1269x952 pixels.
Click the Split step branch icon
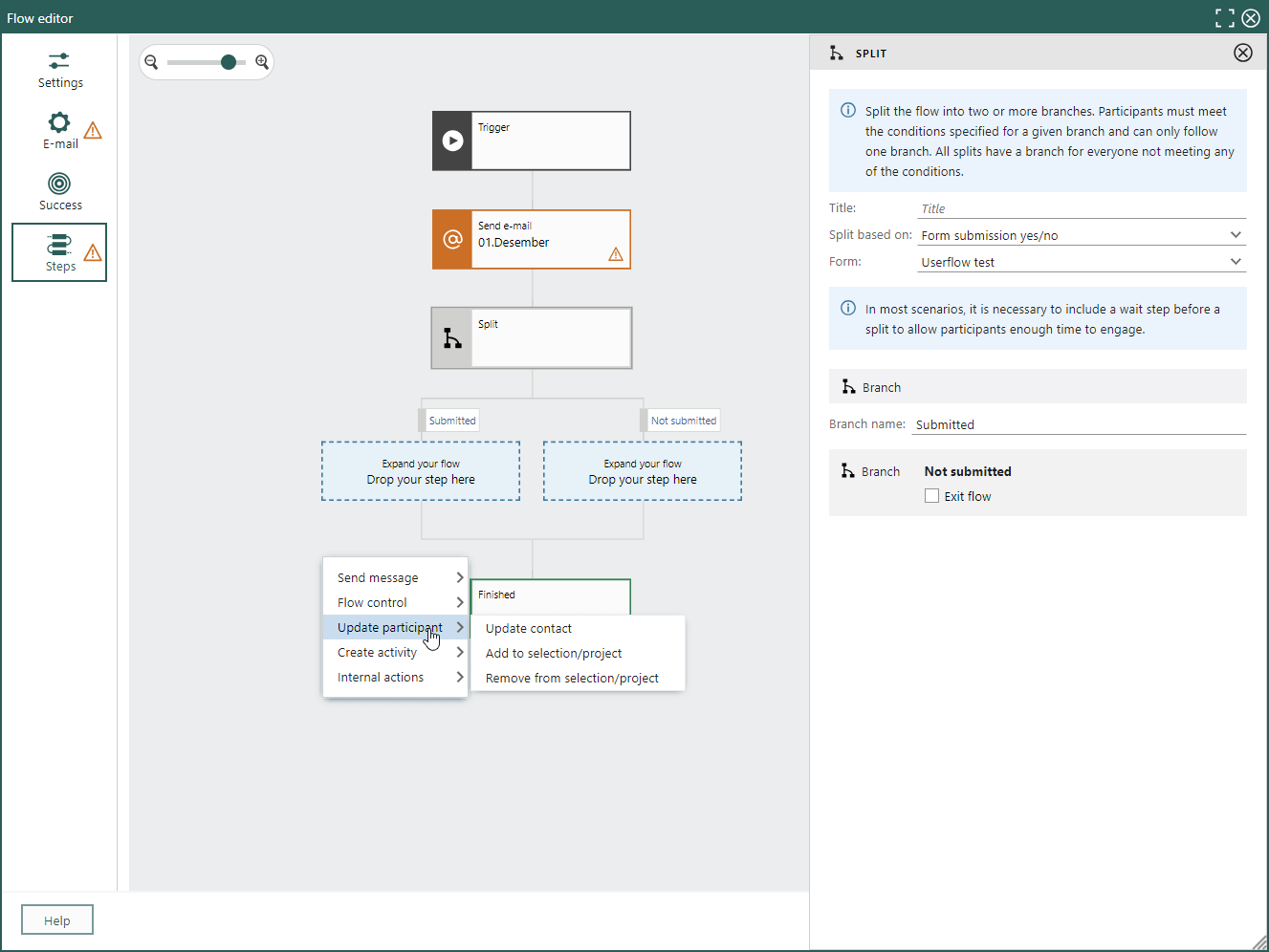coord(452,337)
